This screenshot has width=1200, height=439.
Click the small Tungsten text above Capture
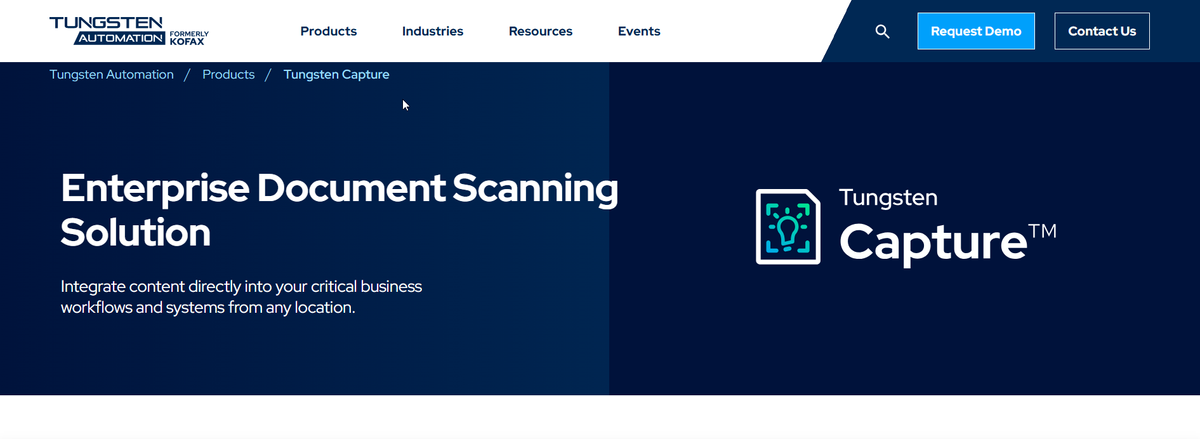[888, 197]
